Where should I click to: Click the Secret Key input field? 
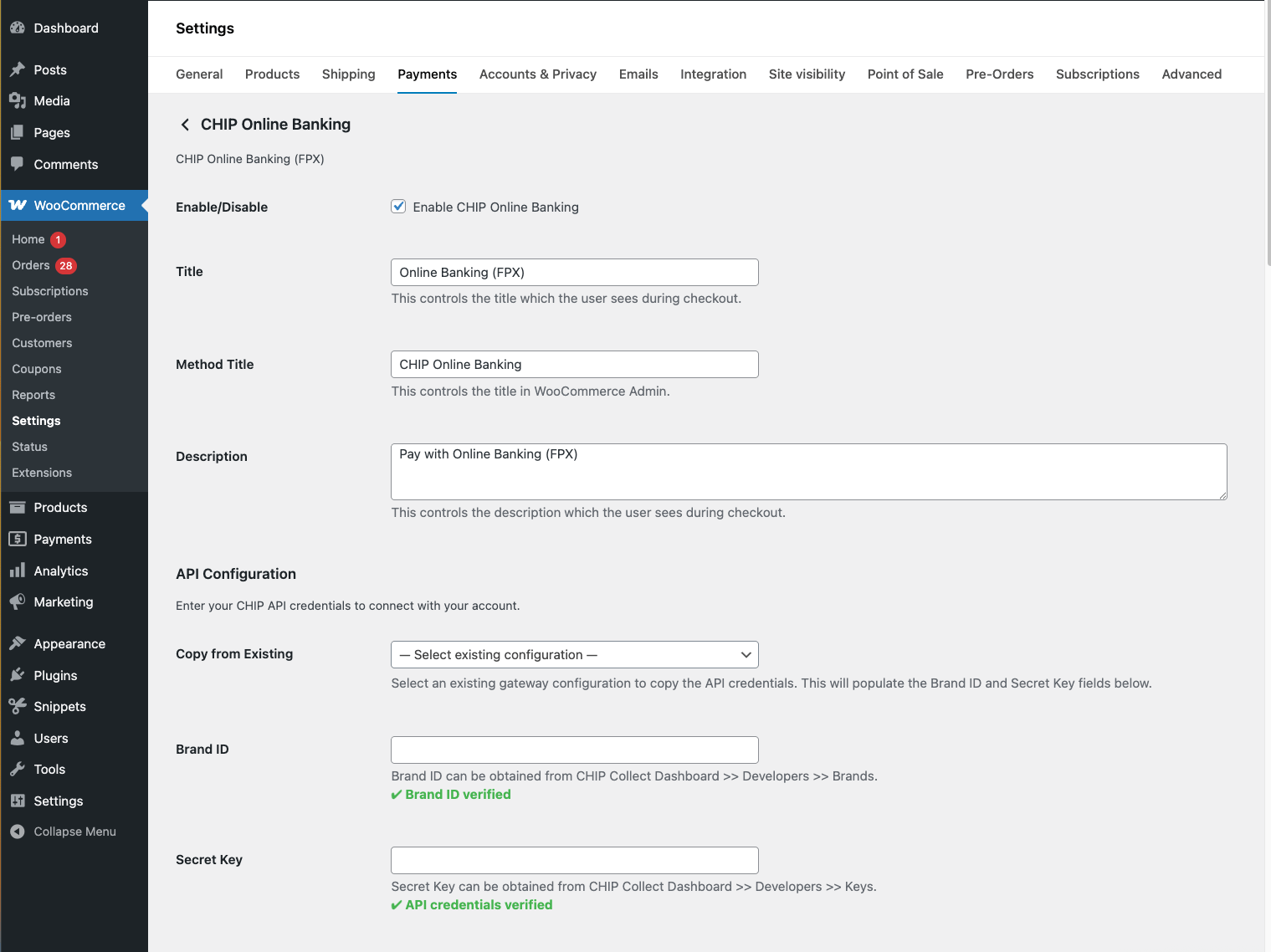[x=574, y=860]
